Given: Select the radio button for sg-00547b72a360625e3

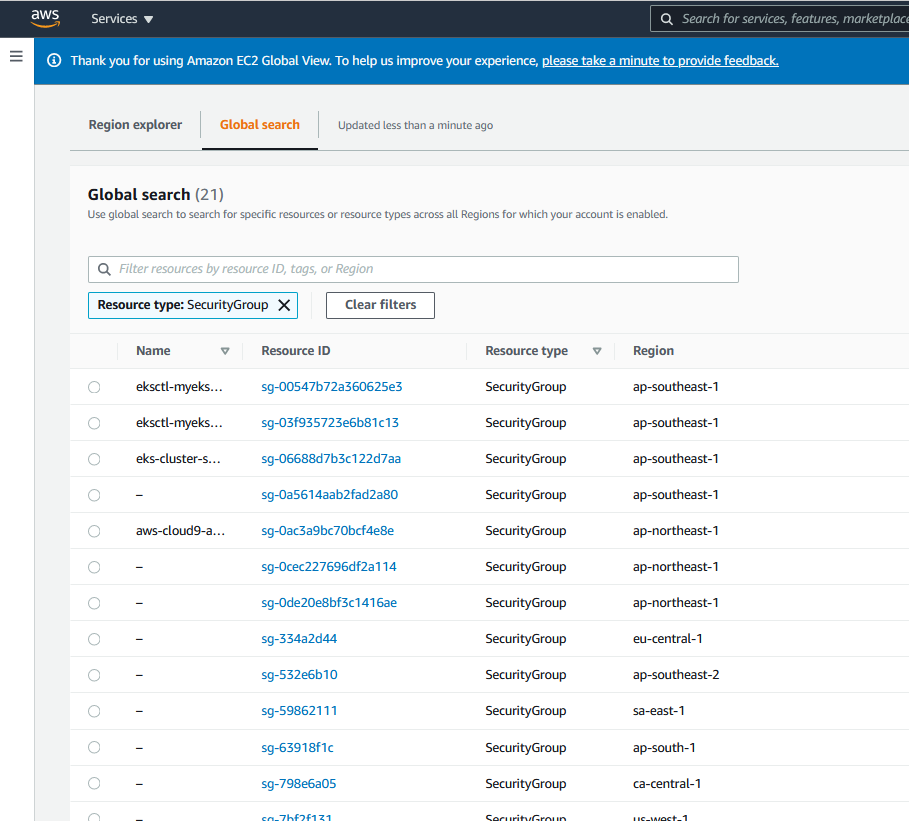Looking at the screenshot, I should tap(94, 386).
